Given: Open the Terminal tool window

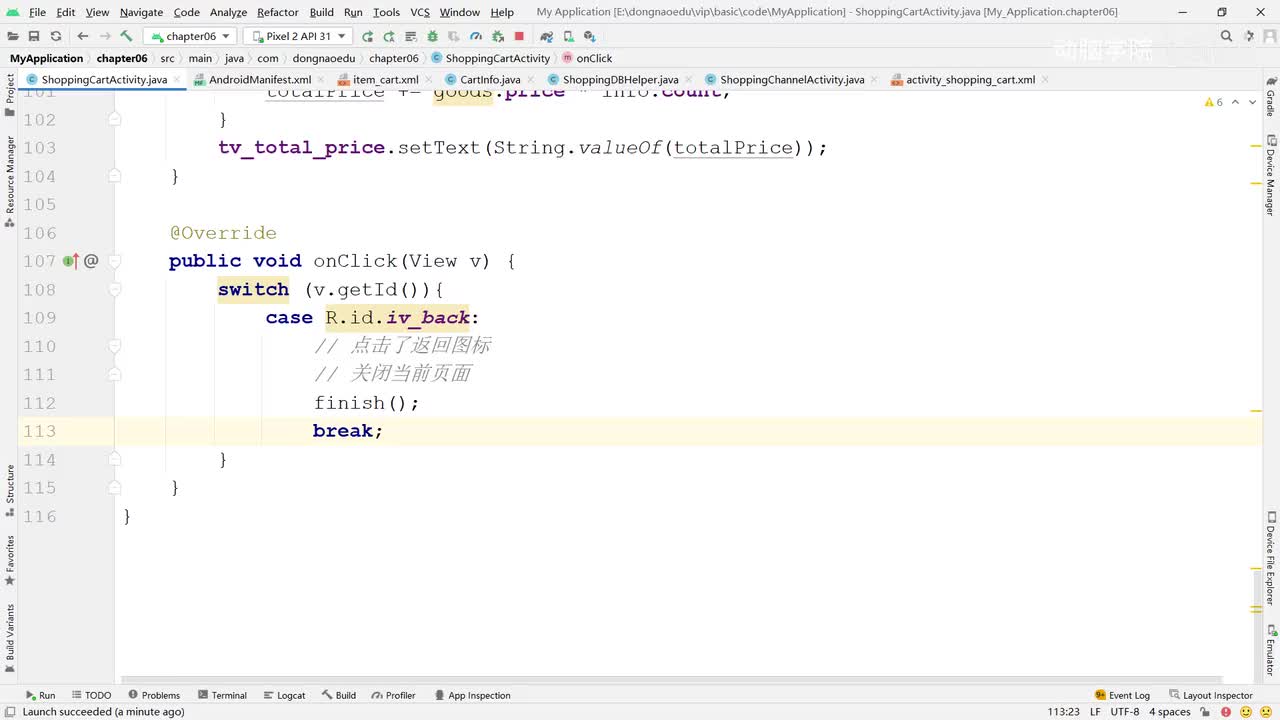Looking at the screenshot, I should coord(222,695).
